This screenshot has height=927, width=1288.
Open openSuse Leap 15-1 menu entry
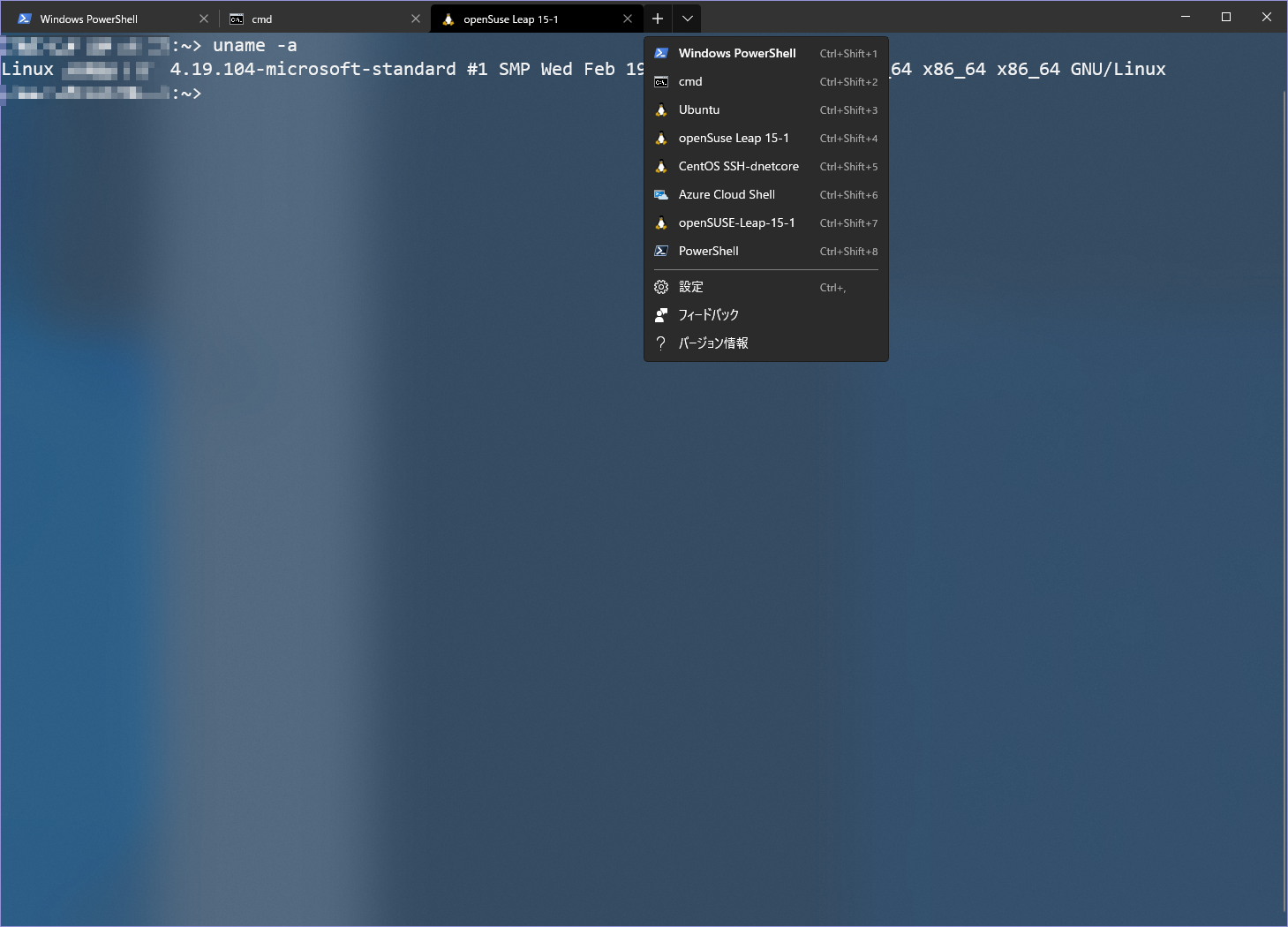tap(766, 138)
